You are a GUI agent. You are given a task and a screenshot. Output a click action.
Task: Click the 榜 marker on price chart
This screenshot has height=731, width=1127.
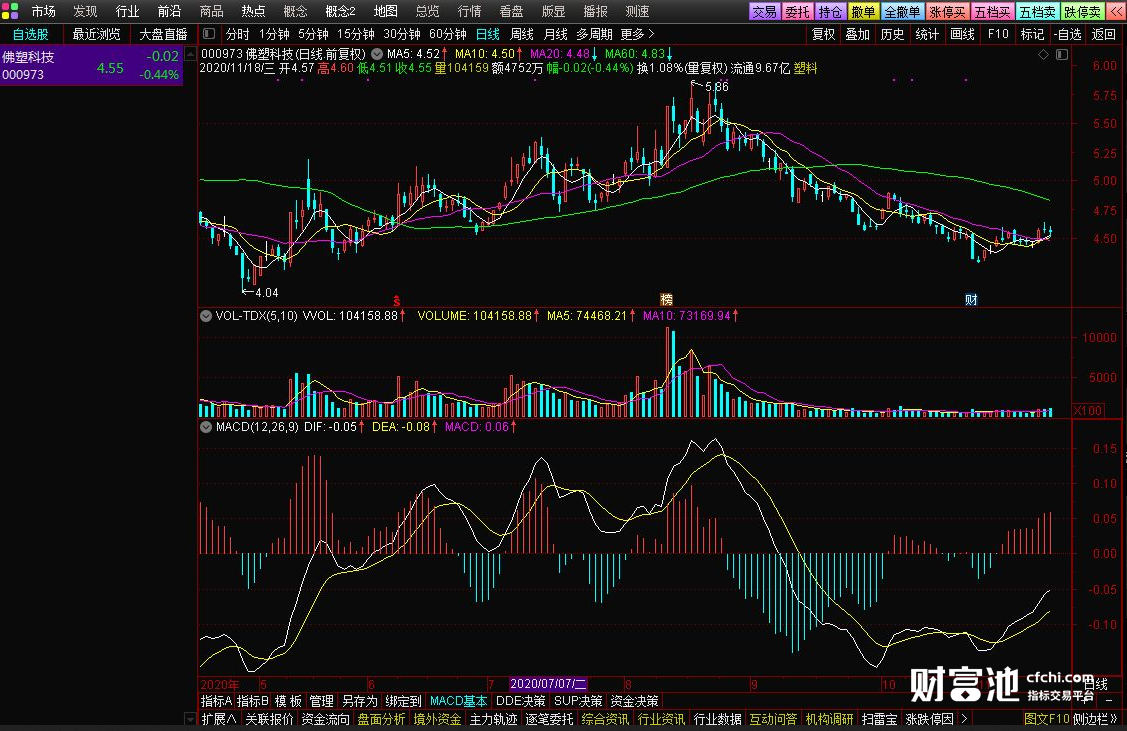pyautogui.click(x=666, y=300)
